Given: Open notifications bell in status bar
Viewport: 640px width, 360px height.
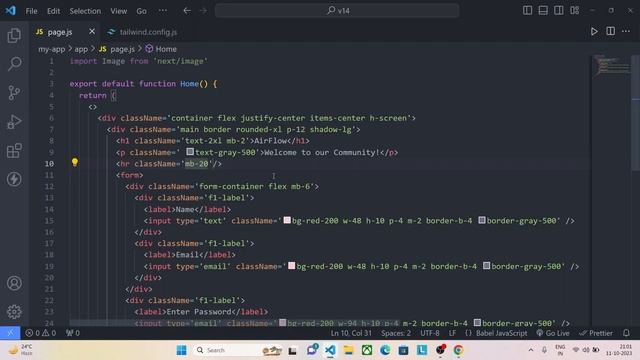Looking at the screenshot, I should click(x=626, y=333).
